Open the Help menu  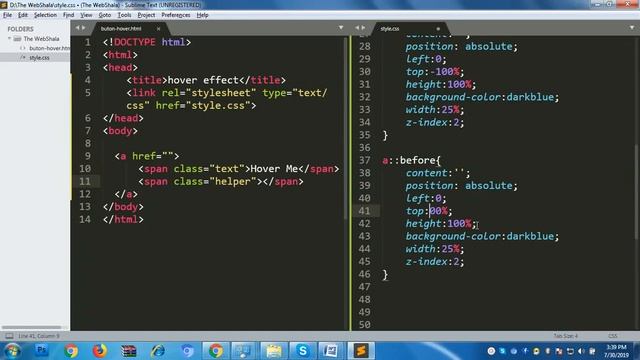202,15
